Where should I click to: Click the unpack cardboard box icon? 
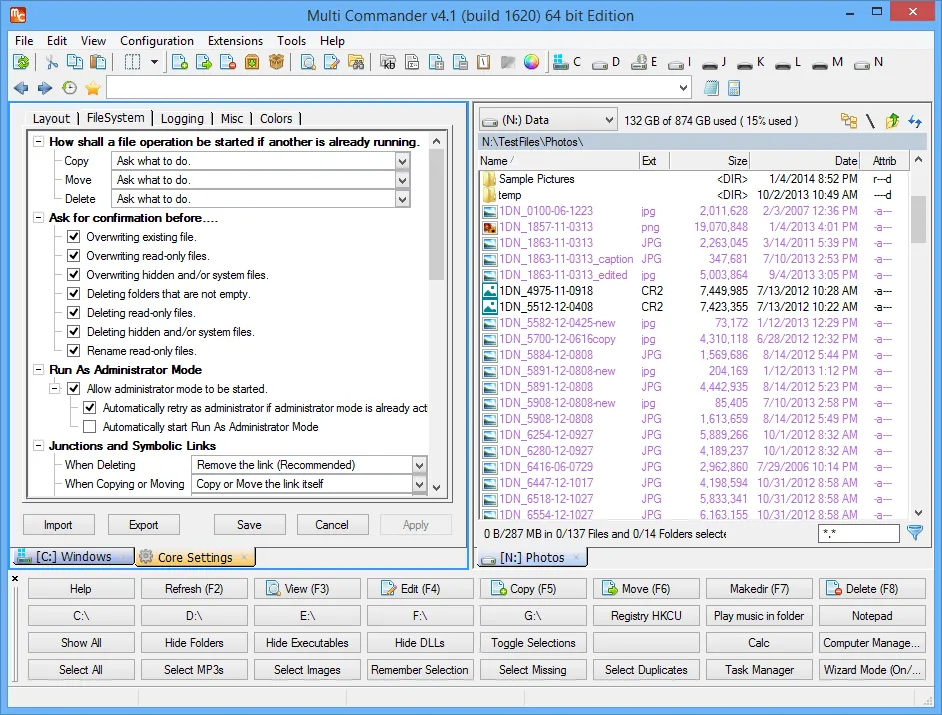click(x=276, y=62)
